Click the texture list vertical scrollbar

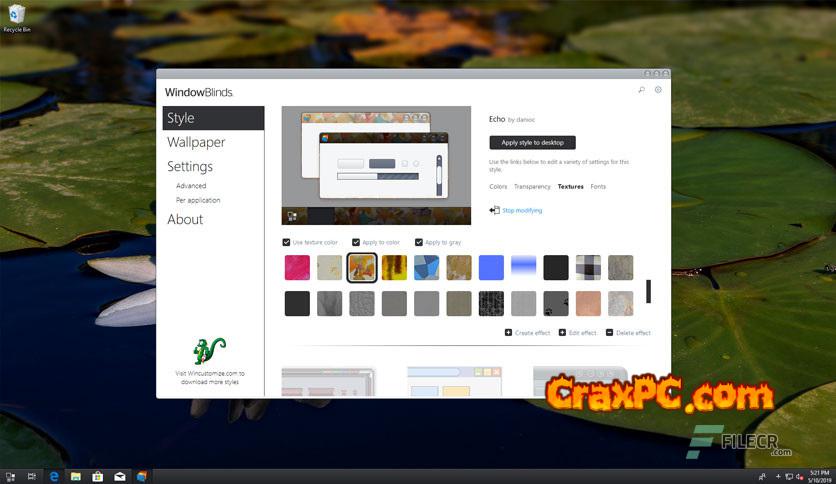(x=648, y=291)
